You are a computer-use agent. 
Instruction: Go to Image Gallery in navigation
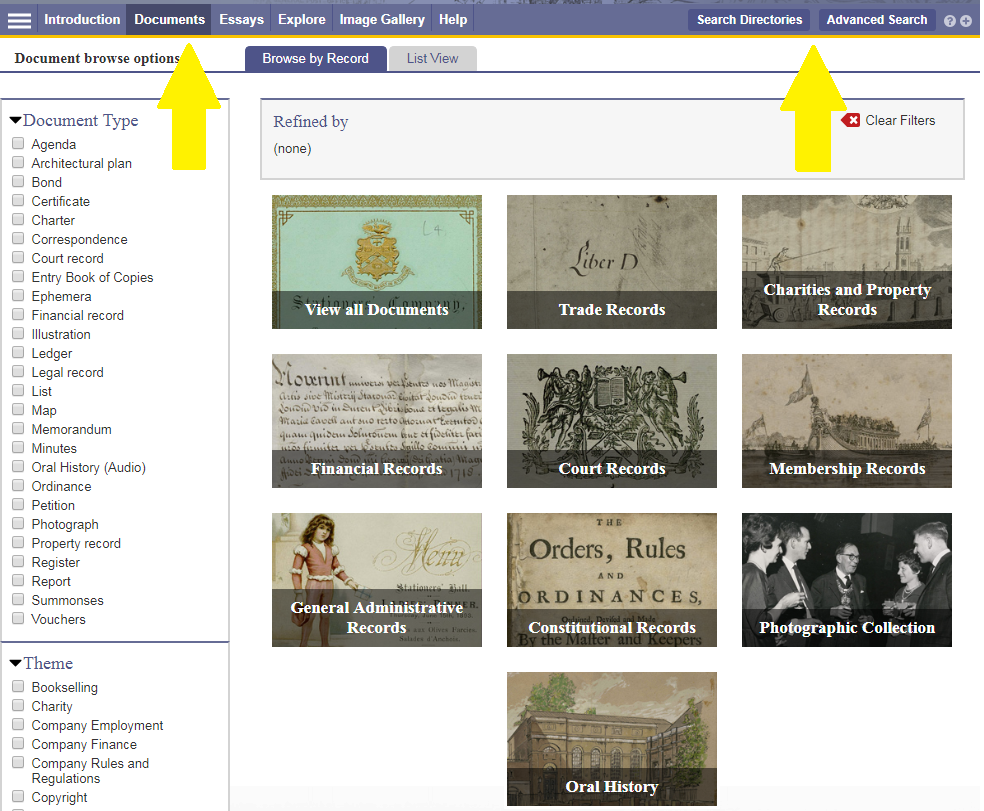coord(381,20)
